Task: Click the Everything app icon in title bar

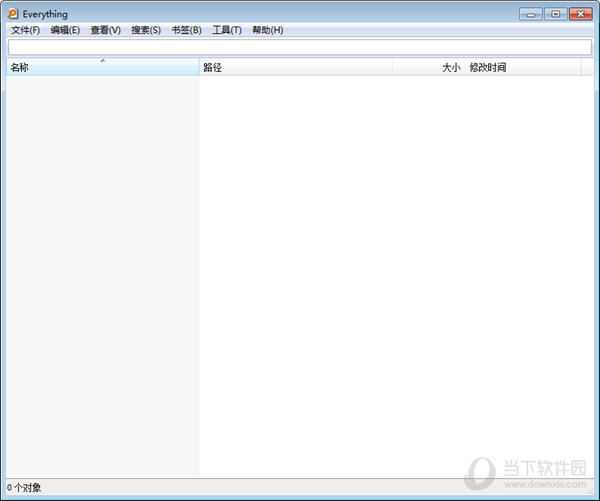Action: tap(13, 13)
